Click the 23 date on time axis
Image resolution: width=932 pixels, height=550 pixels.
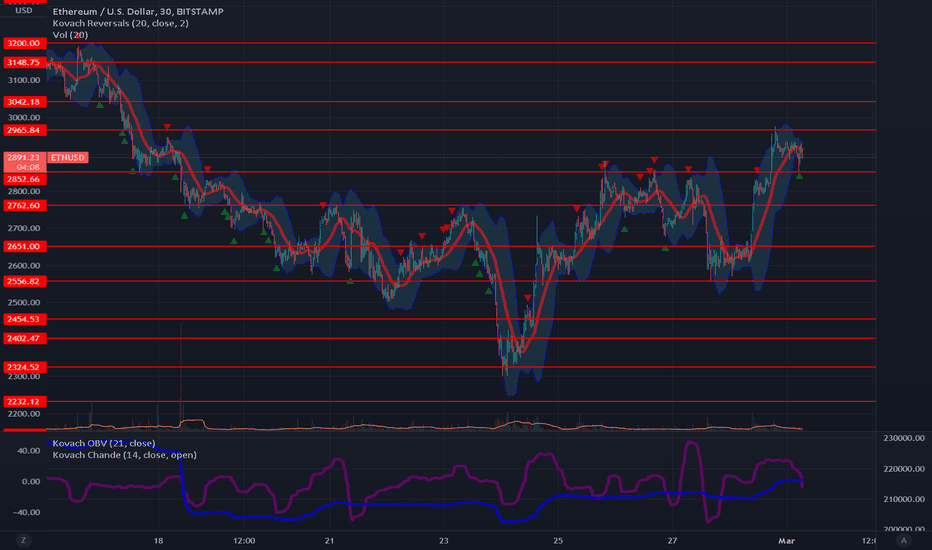pyautogui.click(x=443, y=540)
